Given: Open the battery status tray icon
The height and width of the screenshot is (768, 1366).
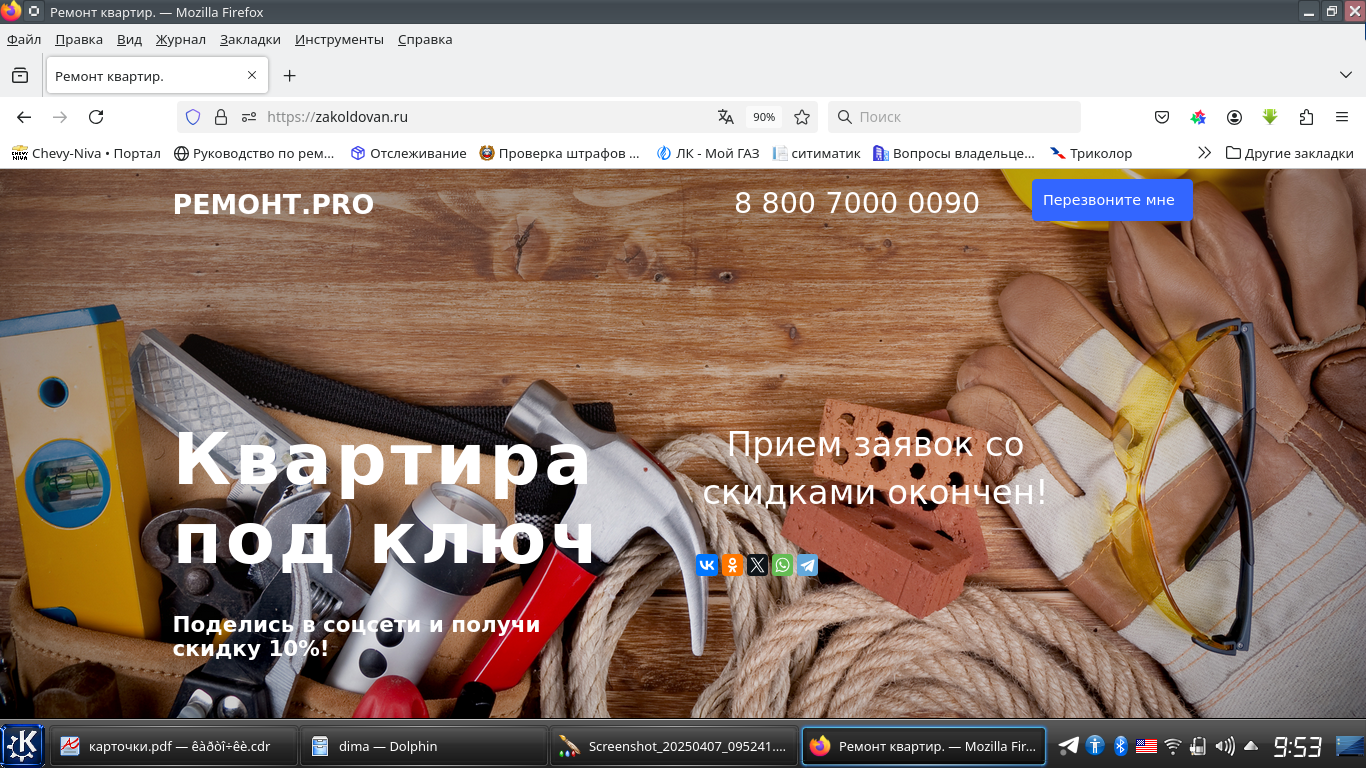Looking at the screenshot, I should [1199, 746].
